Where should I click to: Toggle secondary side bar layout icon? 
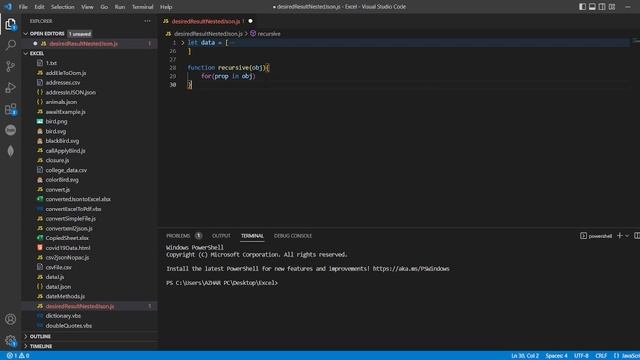pos(602,7)
